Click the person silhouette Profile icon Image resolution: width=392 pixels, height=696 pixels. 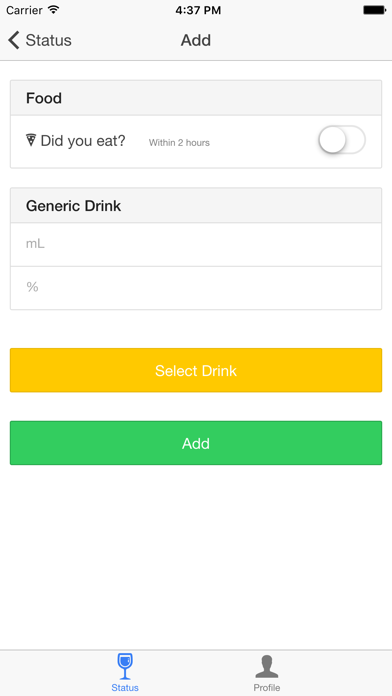pos(267,666)
